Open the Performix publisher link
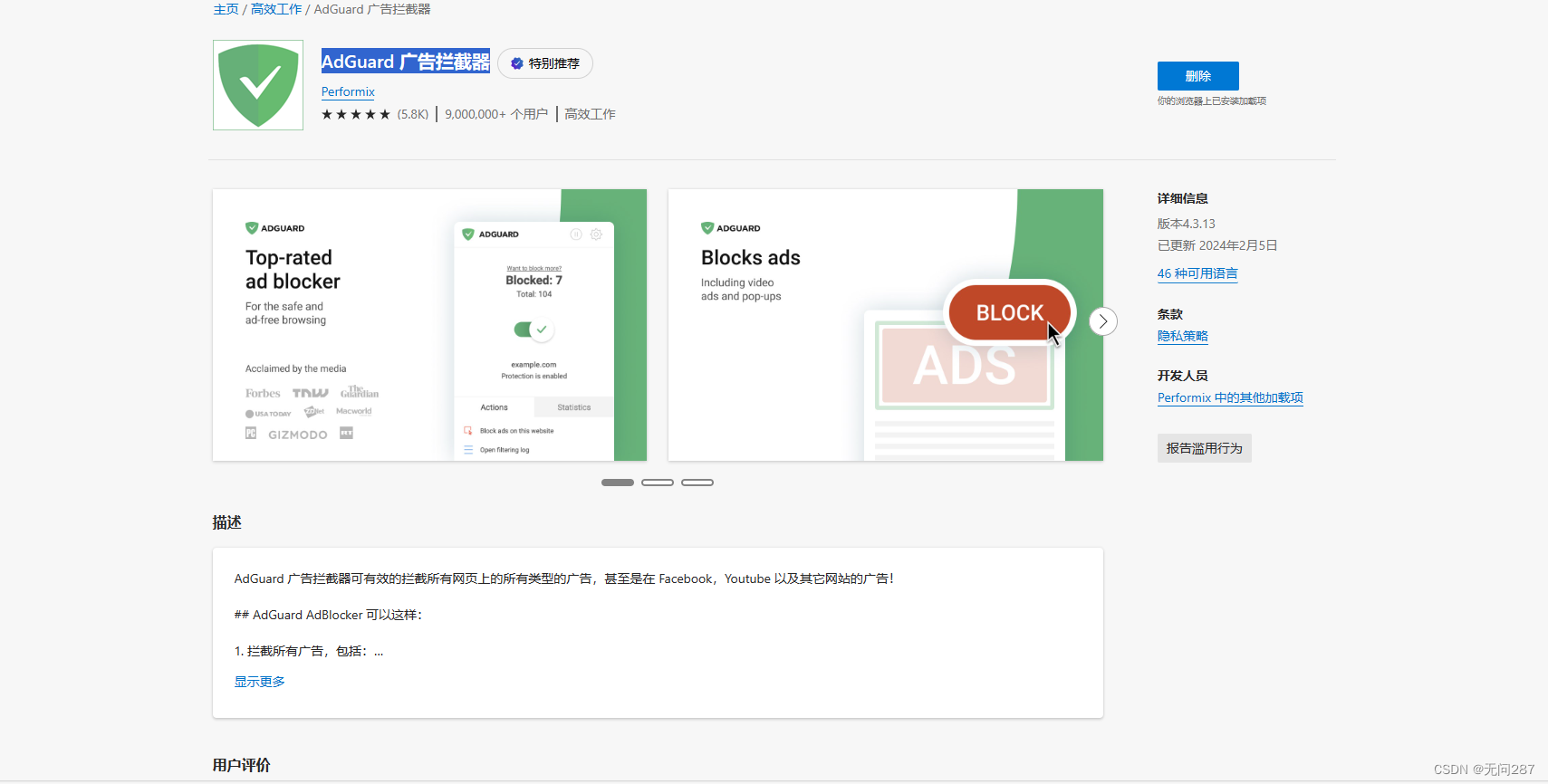1548x784 pixels. pyautogui.click(x=348, y=91)
